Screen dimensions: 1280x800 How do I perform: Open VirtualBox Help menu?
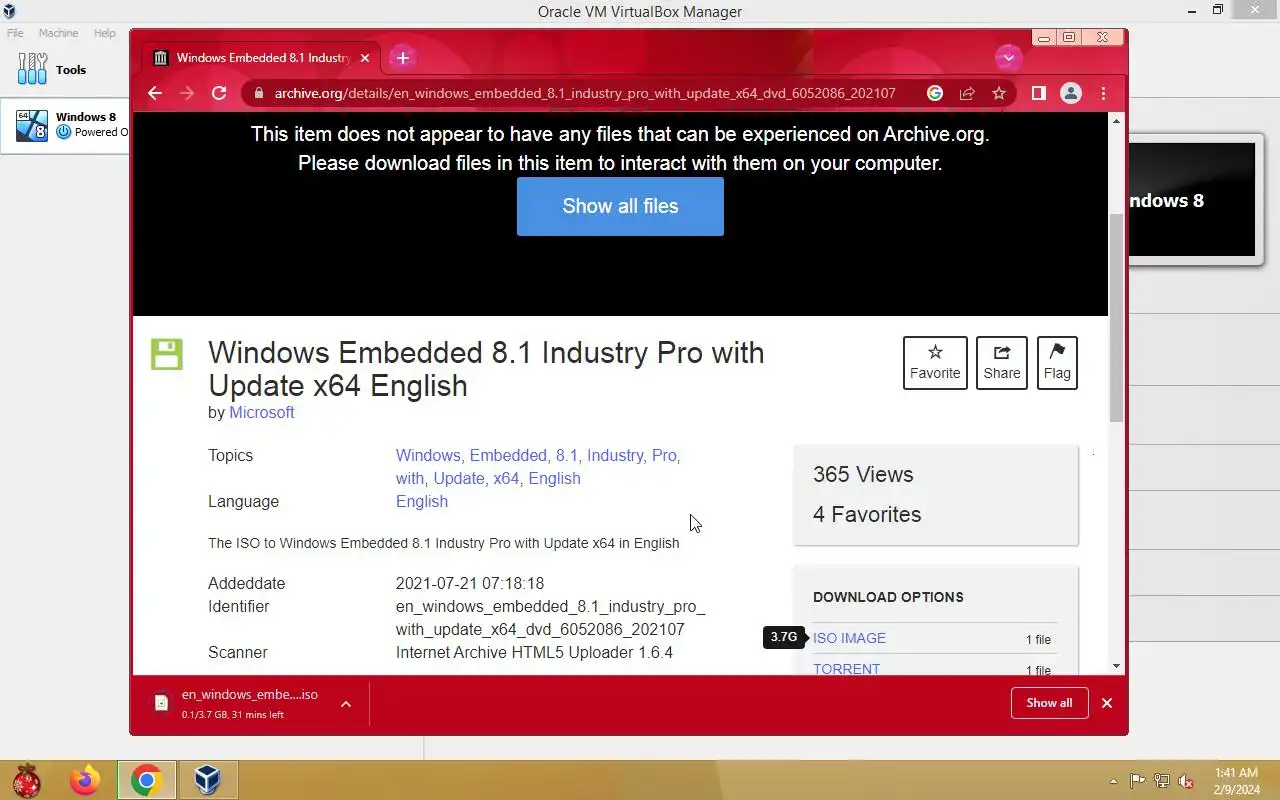coord(104,33)
